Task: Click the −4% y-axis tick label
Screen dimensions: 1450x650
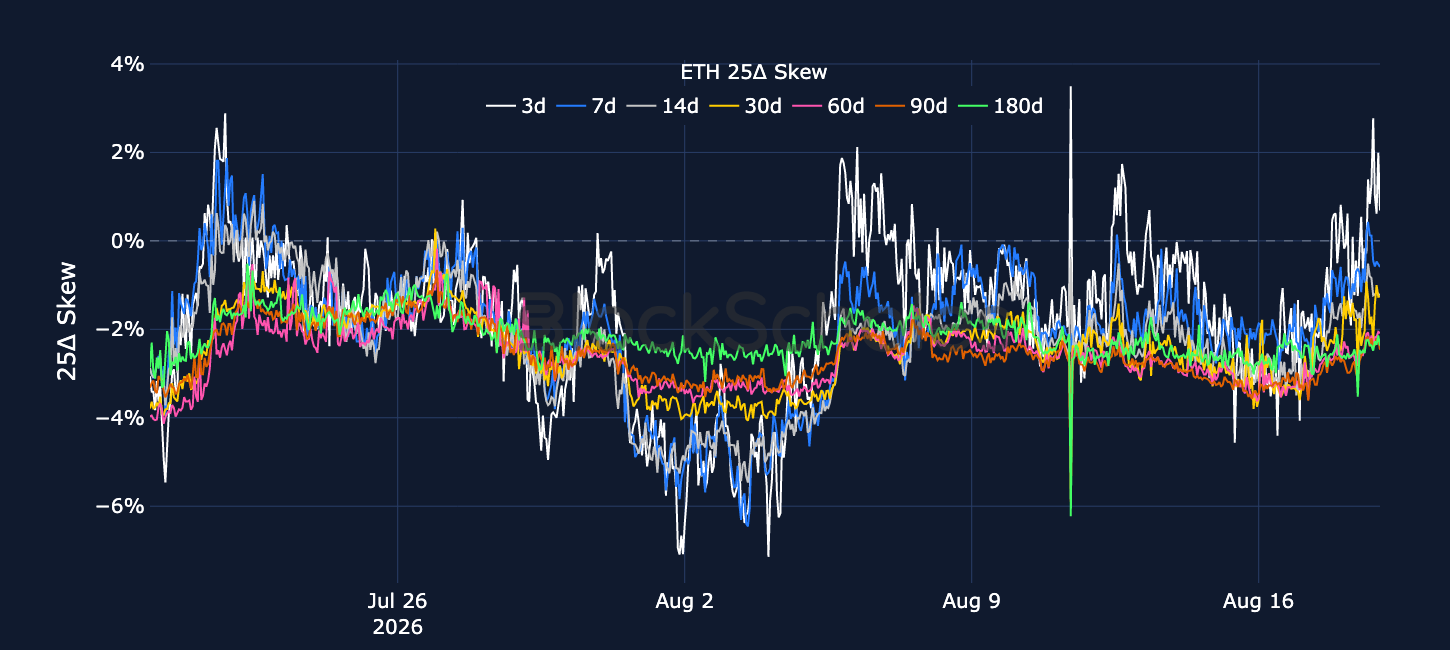Action: (x=119, y=417)
